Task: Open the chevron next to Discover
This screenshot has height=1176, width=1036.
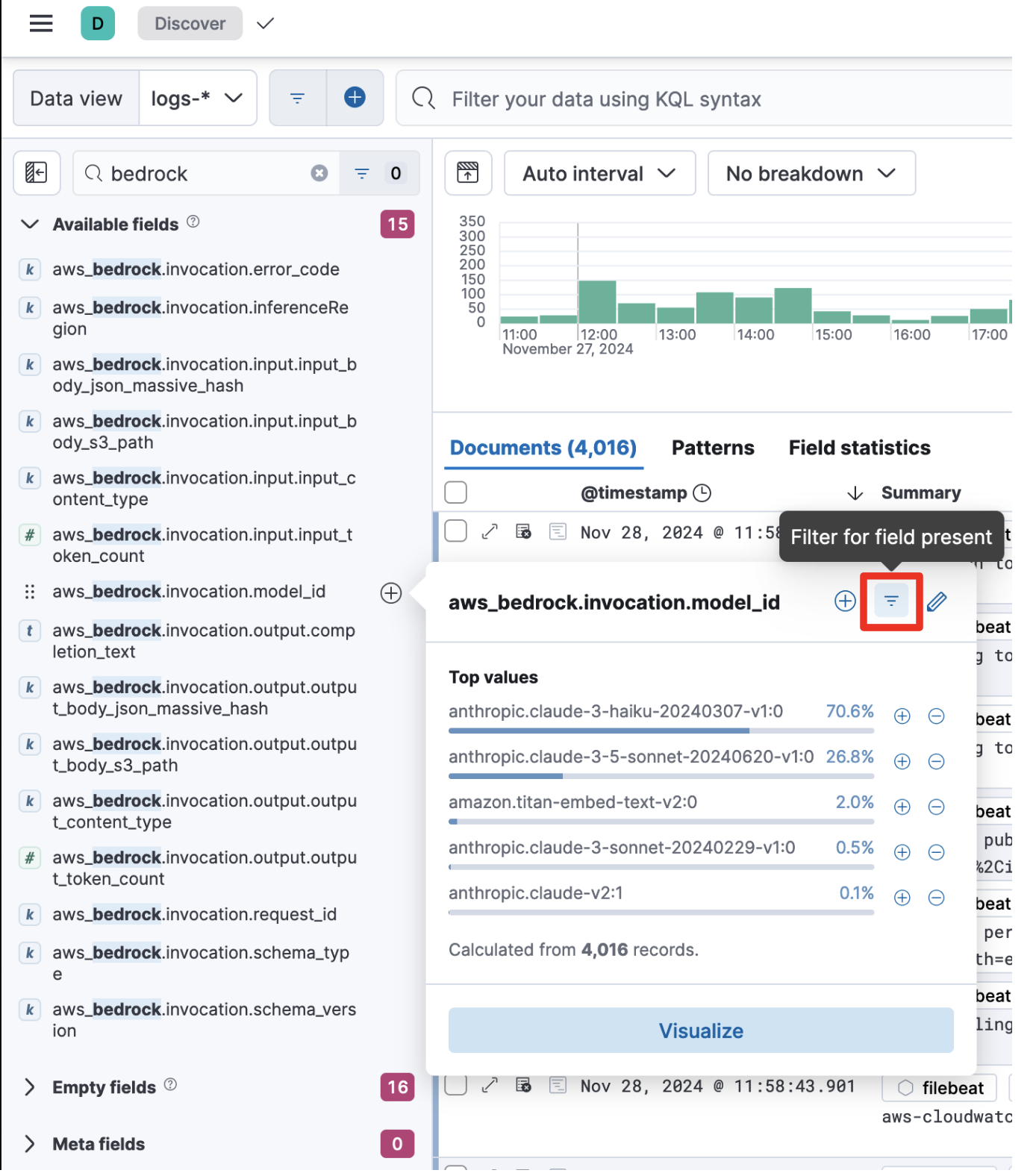Action: click(265, 23)
